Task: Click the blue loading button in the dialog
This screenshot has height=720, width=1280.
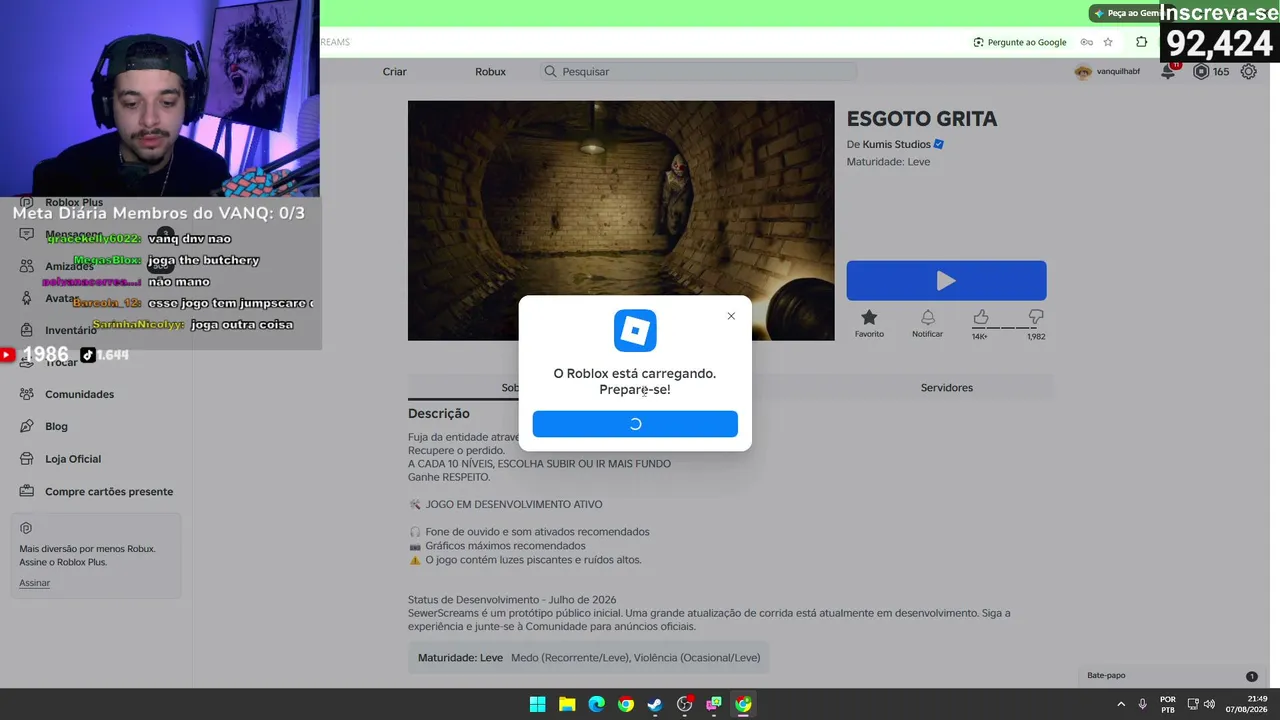Action: pos(635,424)
